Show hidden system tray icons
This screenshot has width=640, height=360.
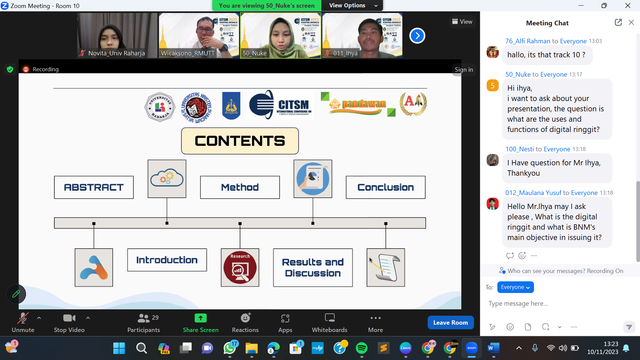coord(519,348)
